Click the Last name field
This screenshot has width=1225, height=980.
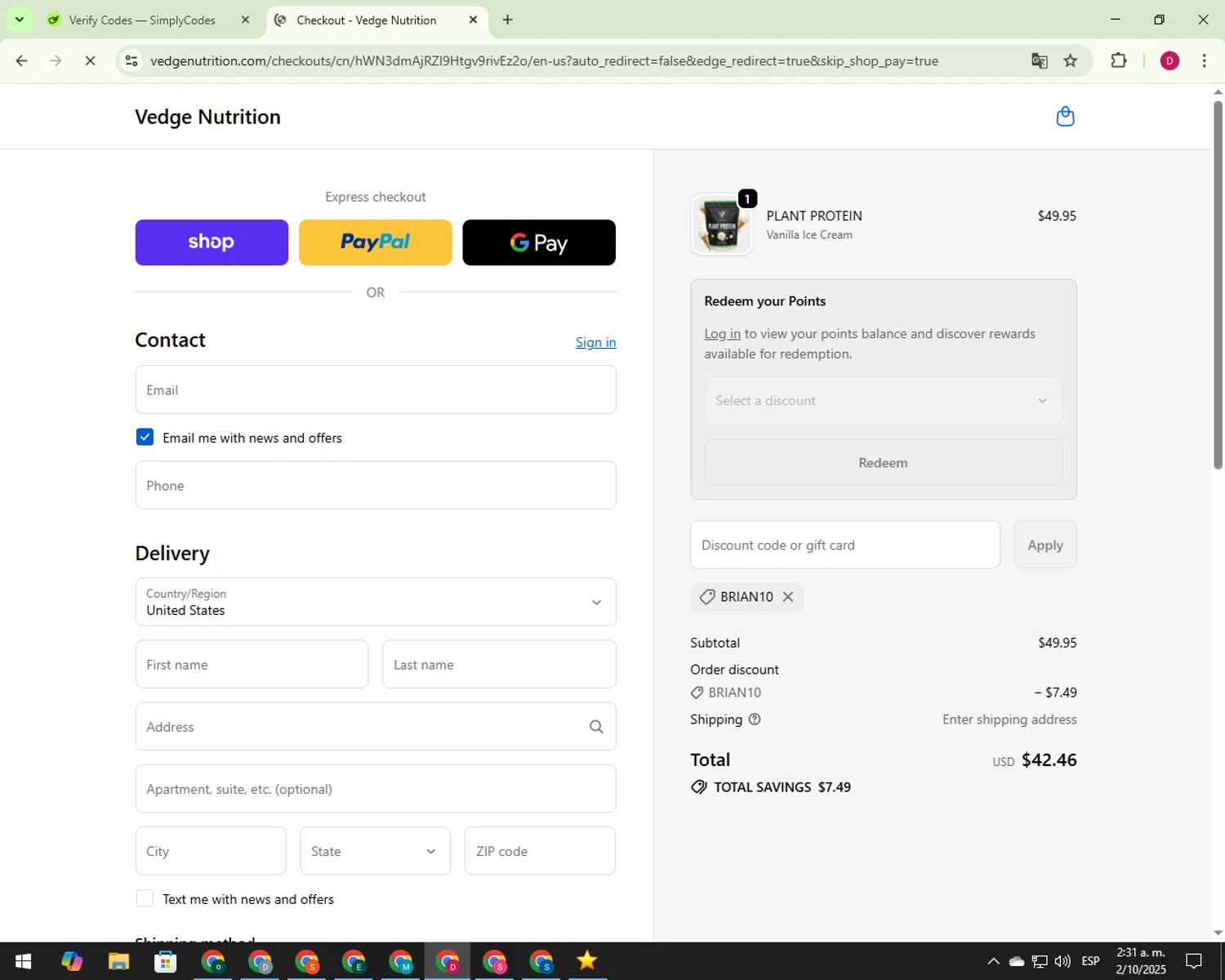(499, 665)
